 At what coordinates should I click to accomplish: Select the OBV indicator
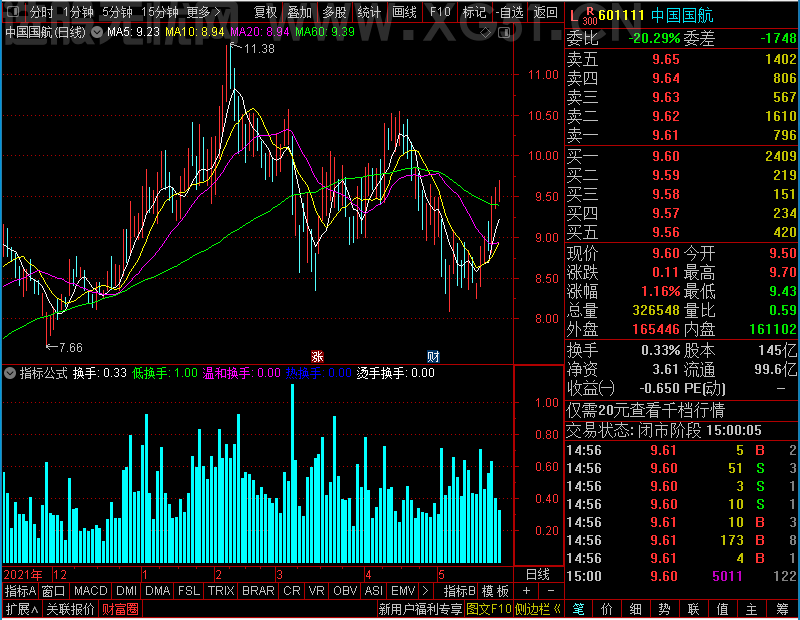pyautogui.click(x=345, y=591)
